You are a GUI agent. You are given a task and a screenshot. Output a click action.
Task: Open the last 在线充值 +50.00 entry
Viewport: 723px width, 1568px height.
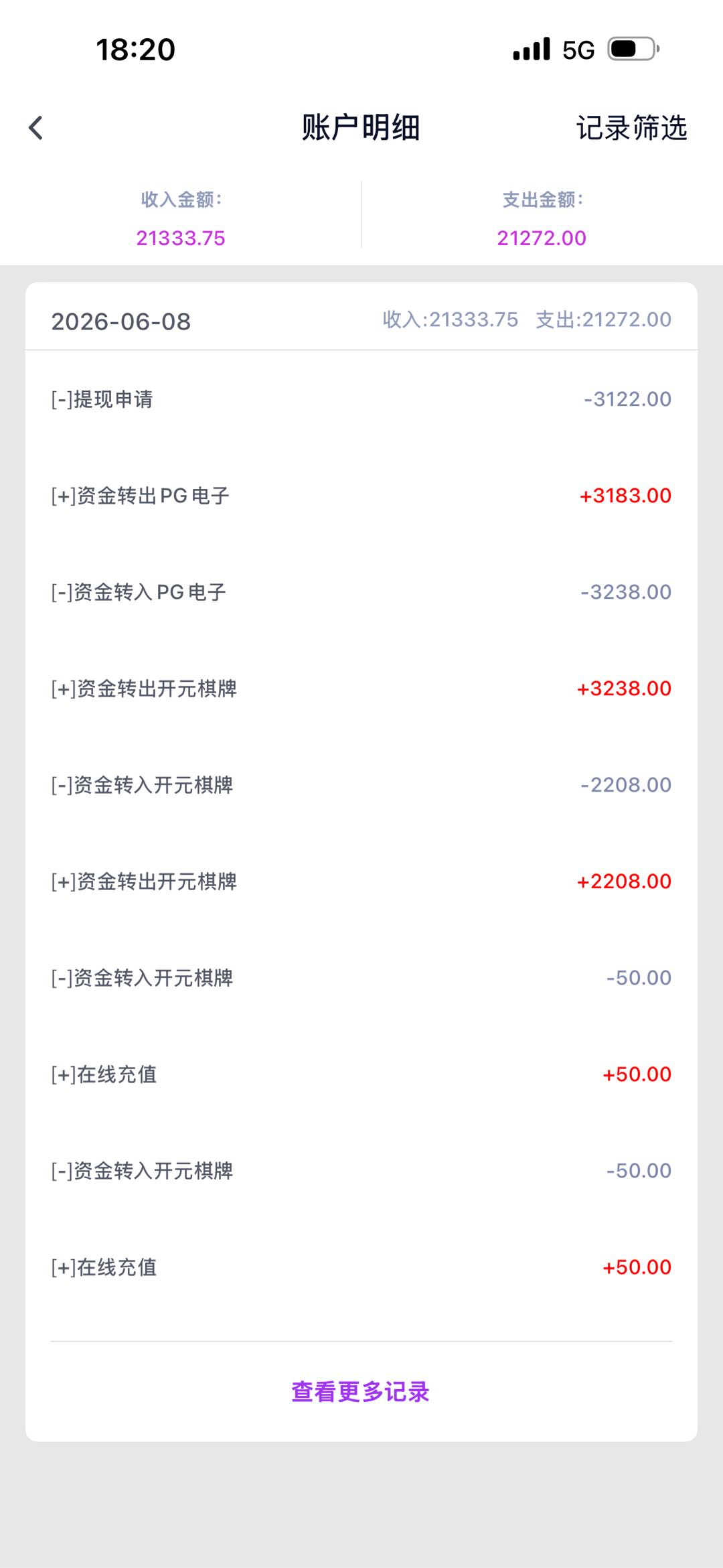361,1267
